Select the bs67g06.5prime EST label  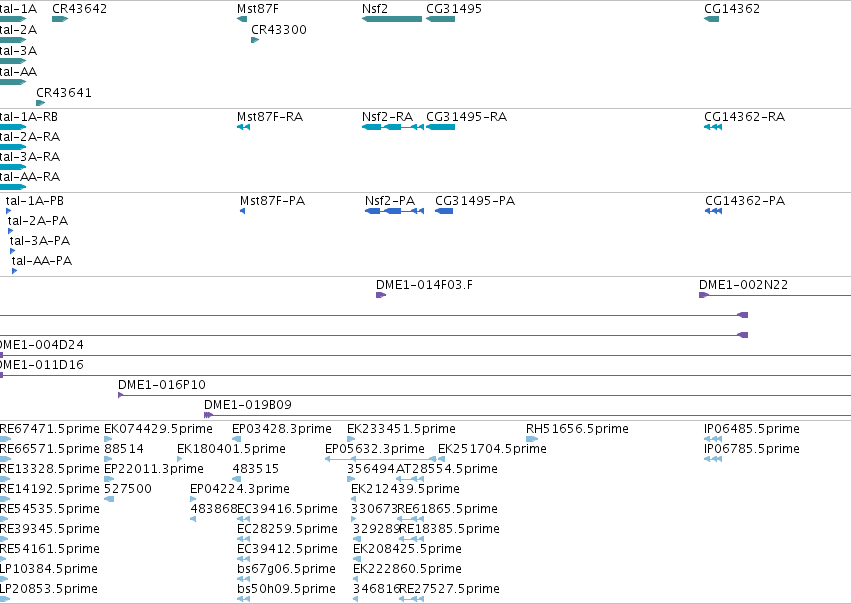click(286, 569)
